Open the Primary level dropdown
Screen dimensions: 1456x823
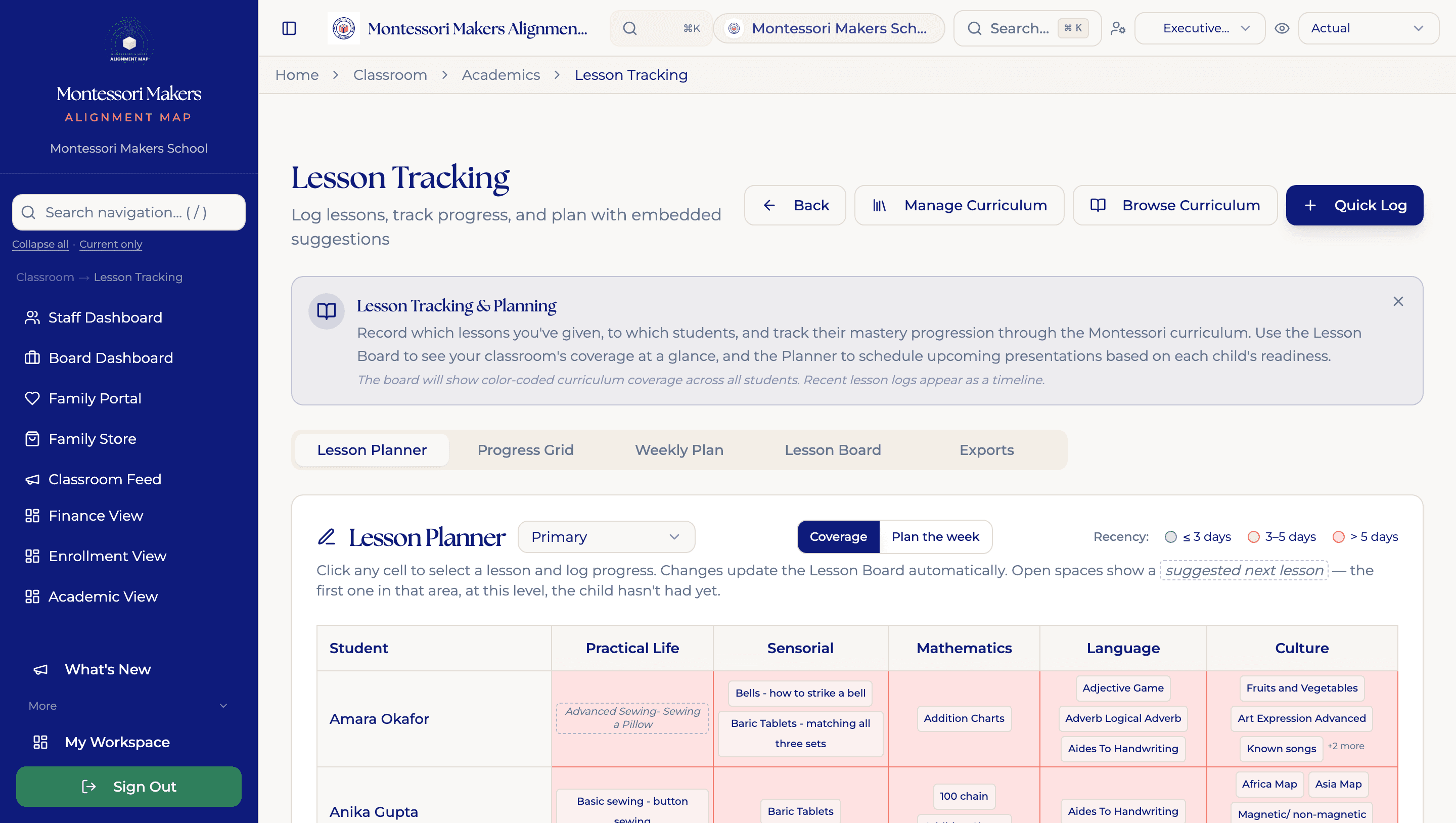[x=606, y=537]
